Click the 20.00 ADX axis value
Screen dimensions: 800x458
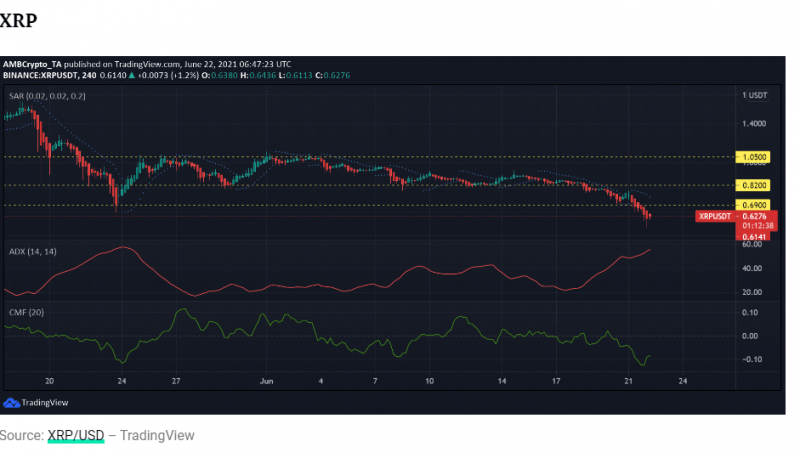click(752, 292)
